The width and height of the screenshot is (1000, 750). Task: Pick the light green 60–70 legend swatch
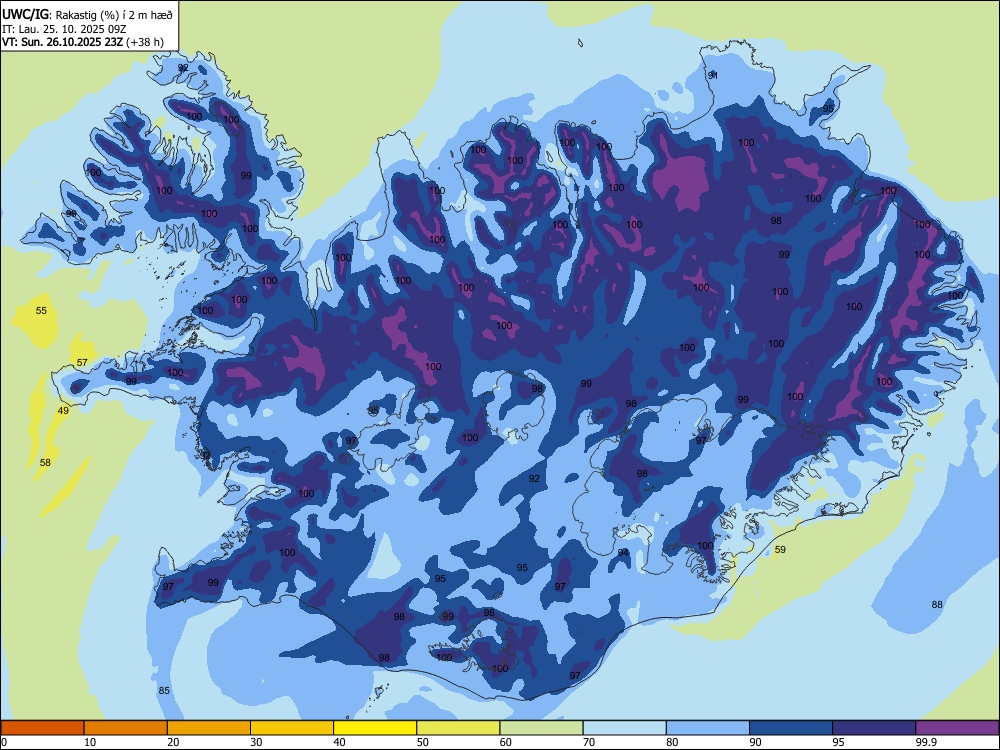click(541, 728)
